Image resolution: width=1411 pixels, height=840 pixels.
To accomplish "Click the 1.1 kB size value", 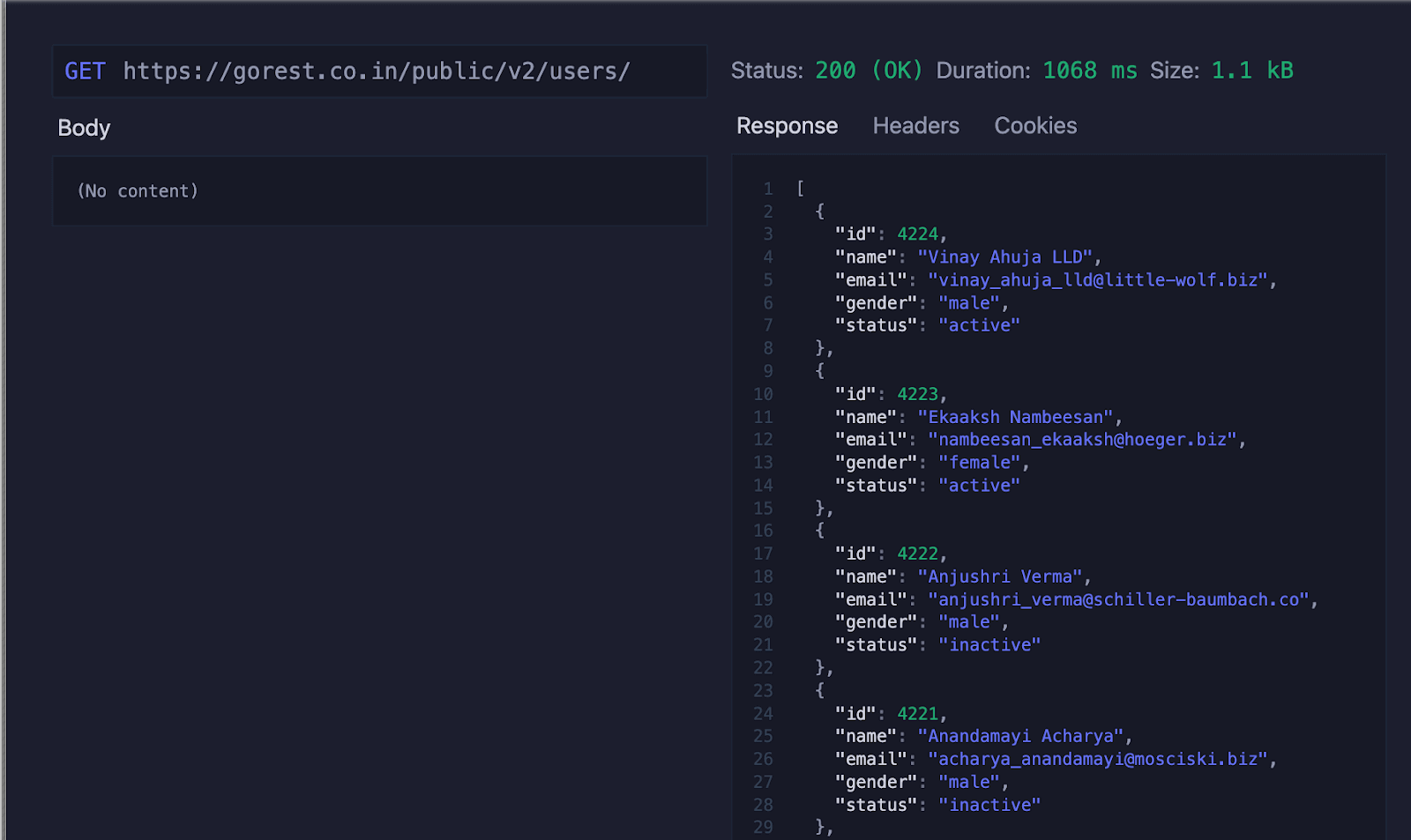I will 1252,71.
